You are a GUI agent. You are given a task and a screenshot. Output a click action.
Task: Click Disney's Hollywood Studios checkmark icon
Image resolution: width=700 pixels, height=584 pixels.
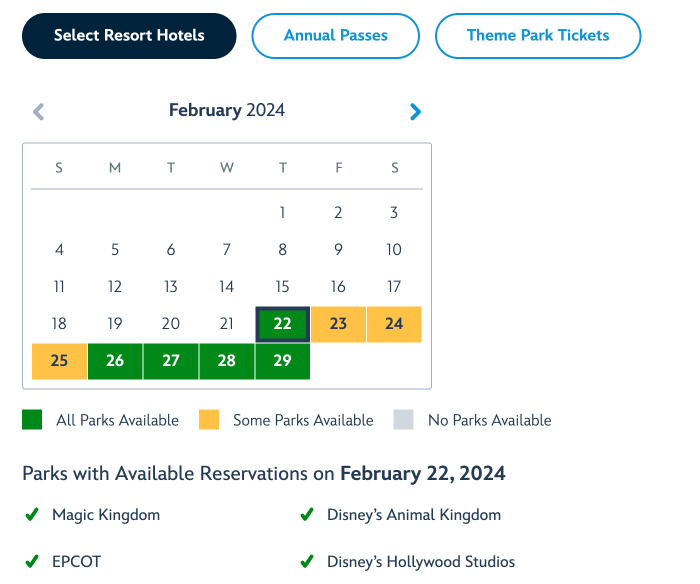[x=307, y=562]
